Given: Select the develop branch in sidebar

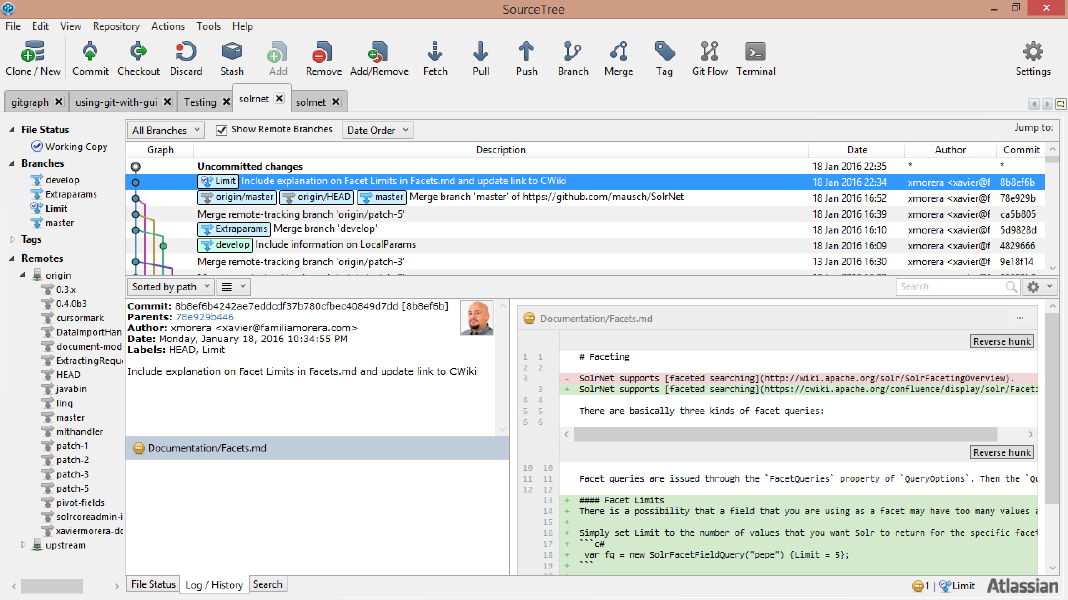Looking at the screenshot, I should (x=62, y=180).
